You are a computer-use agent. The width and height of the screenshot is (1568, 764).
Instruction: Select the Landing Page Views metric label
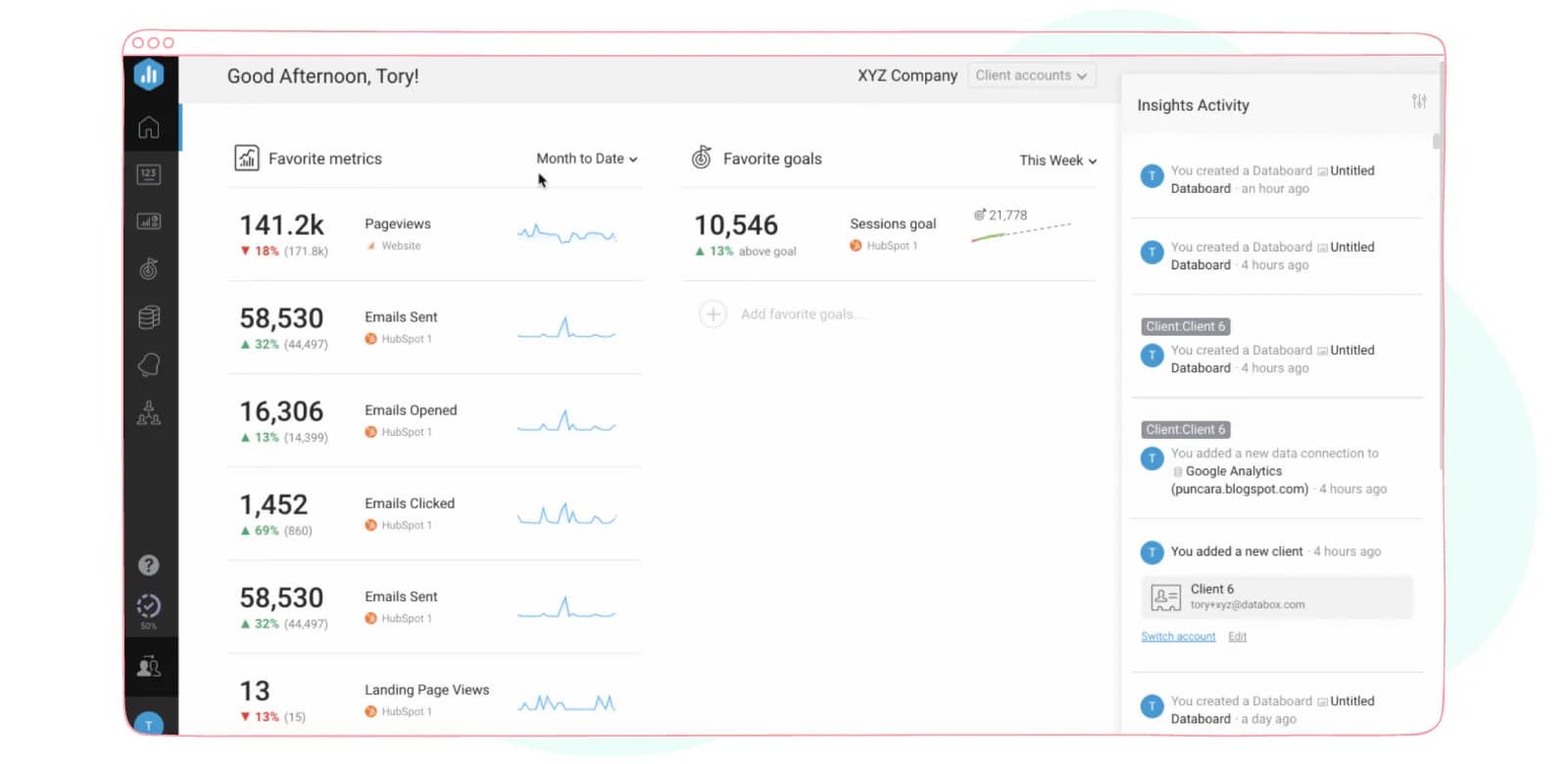click(427, 690)
